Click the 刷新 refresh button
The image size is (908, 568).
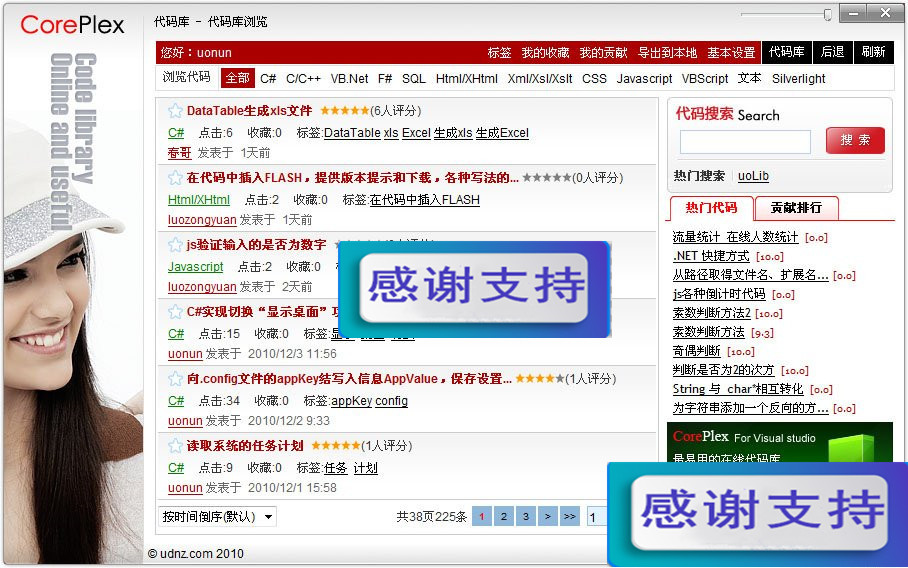[873, 52]
